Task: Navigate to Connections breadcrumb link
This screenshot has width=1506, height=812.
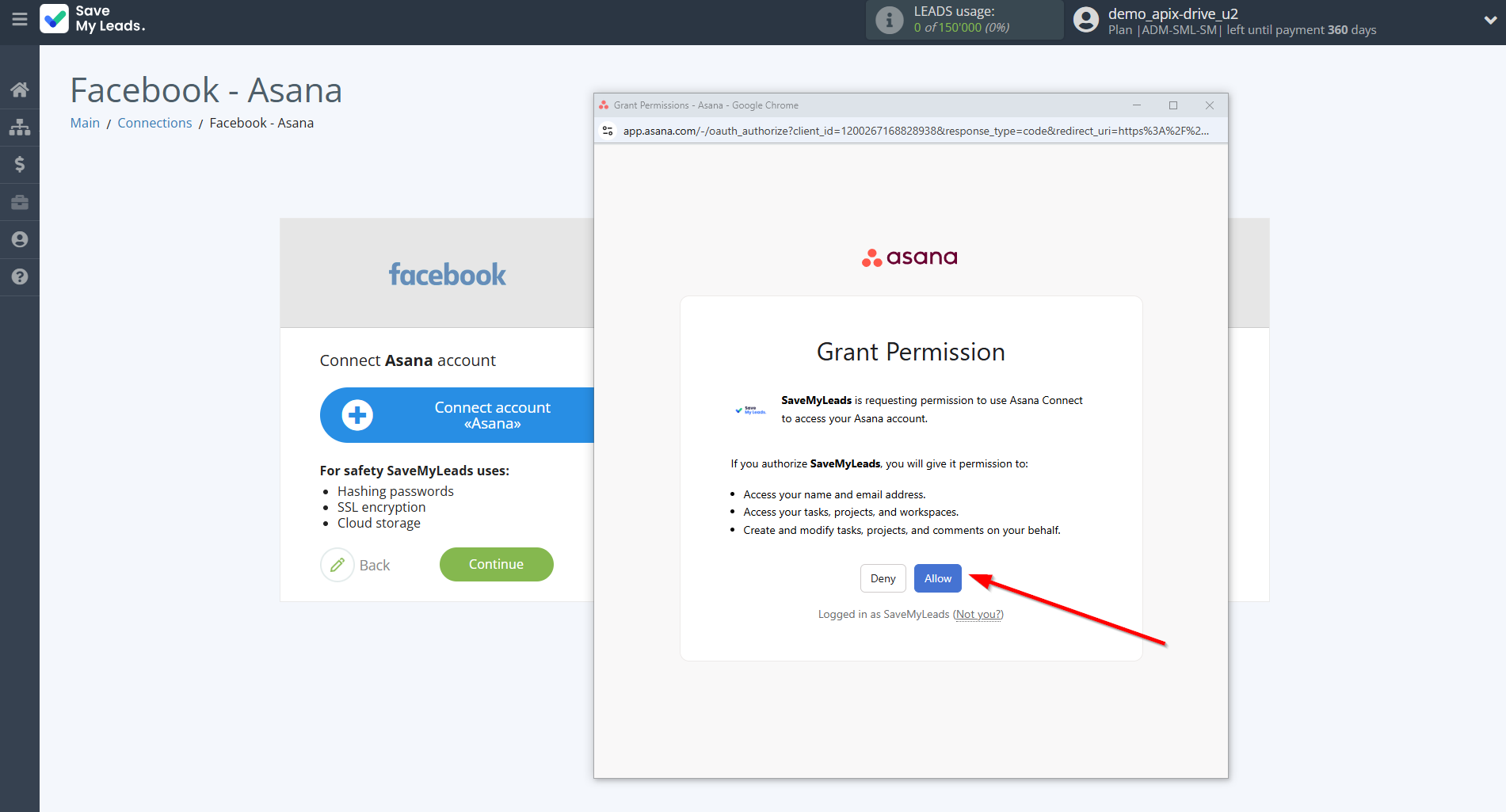Action: (x=154, y=123)
